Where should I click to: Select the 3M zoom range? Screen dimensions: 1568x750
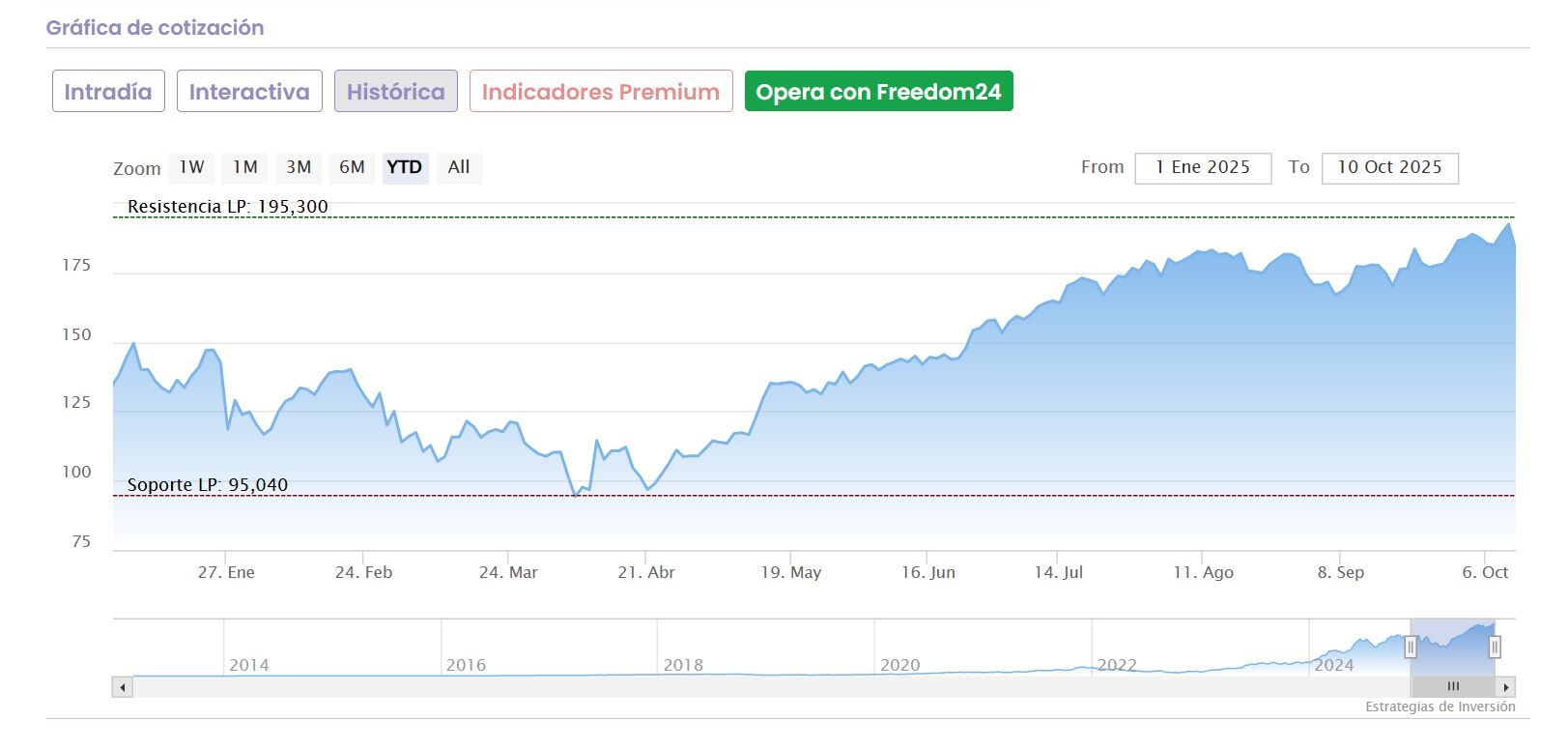point(299,167)
